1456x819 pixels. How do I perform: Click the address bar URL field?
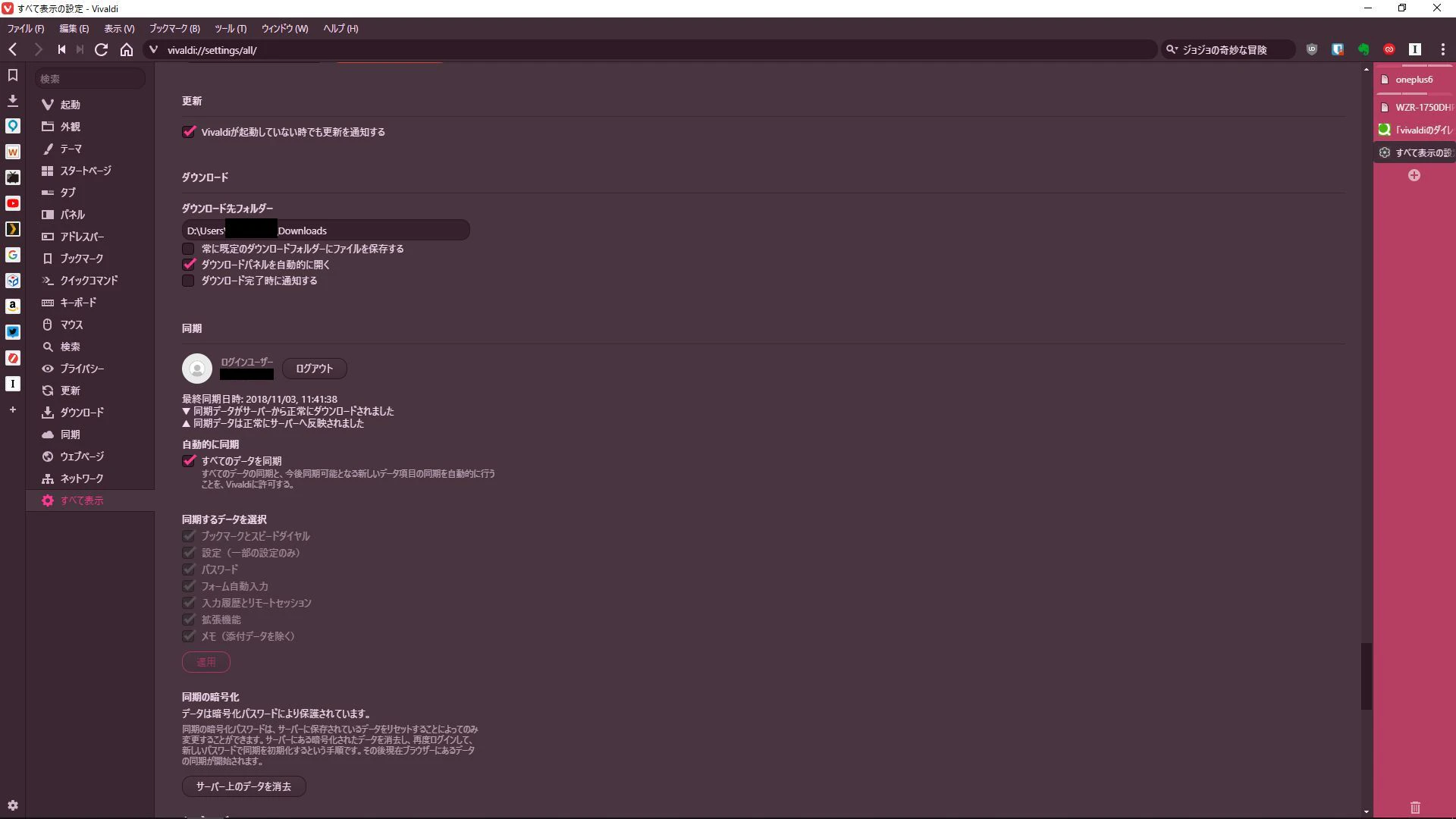coord(652,49)
